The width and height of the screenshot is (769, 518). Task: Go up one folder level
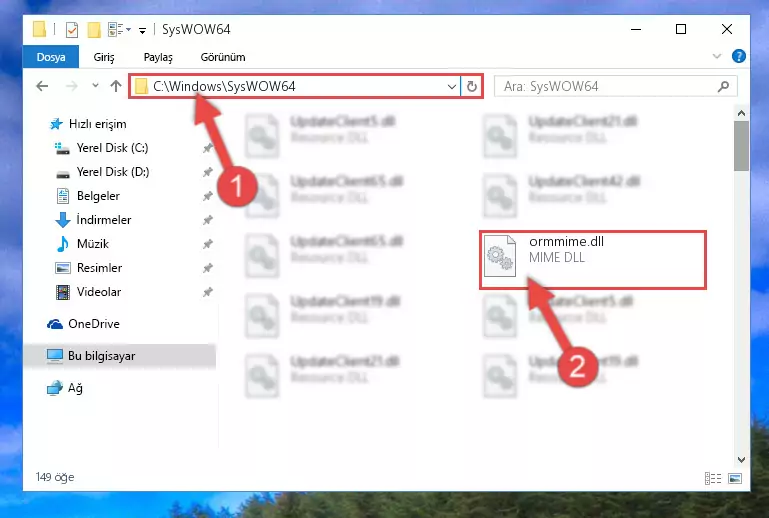pyautogui.click(x=116, y=86)
